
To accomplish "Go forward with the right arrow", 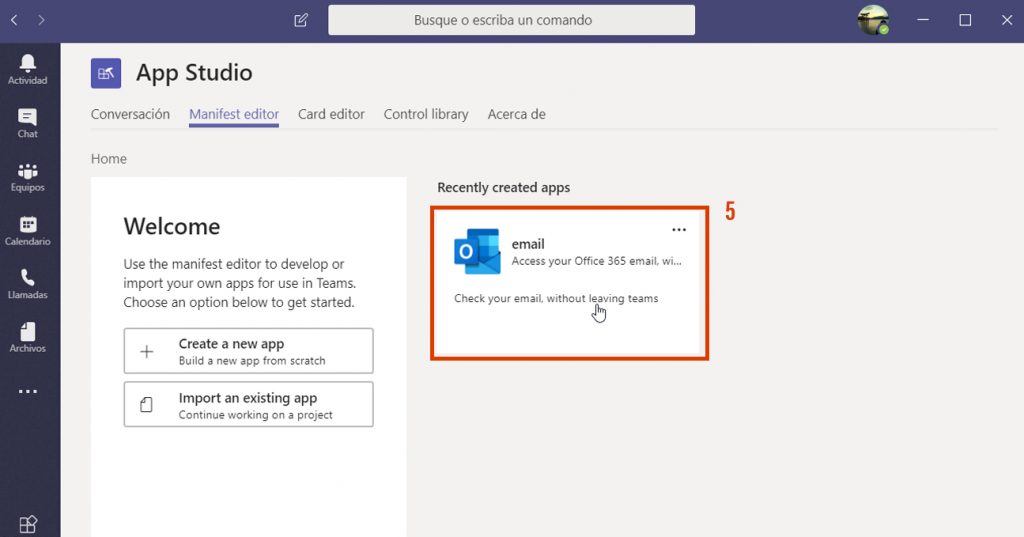I will pos(41,20).
